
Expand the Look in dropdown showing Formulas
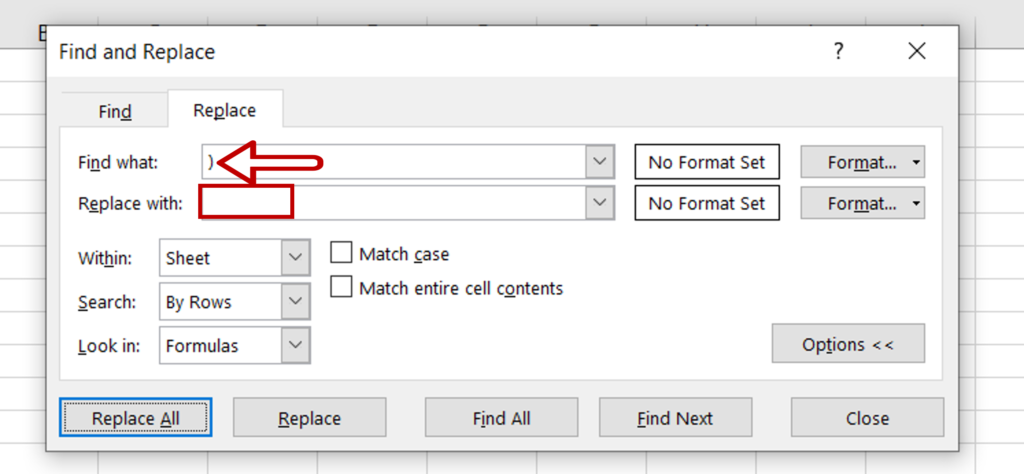pyautogui.click(x=296, y=345)
